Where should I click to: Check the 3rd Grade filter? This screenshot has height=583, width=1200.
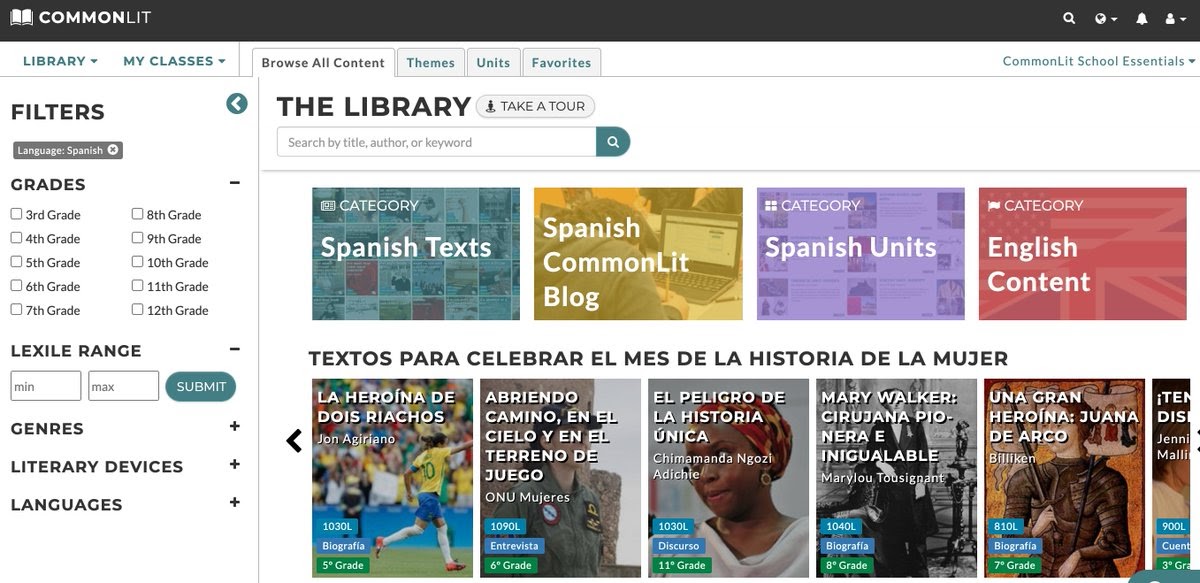click(x=16, y=214)
